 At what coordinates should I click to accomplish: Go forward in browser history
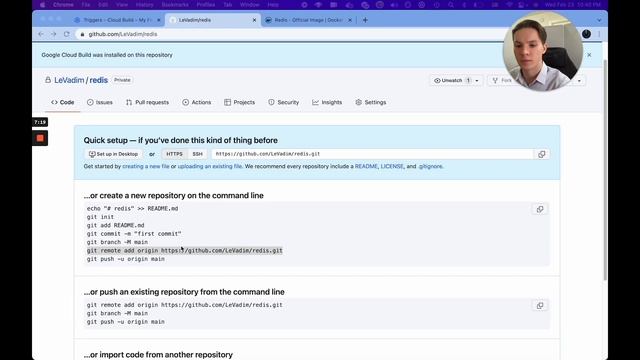[53, 34]
